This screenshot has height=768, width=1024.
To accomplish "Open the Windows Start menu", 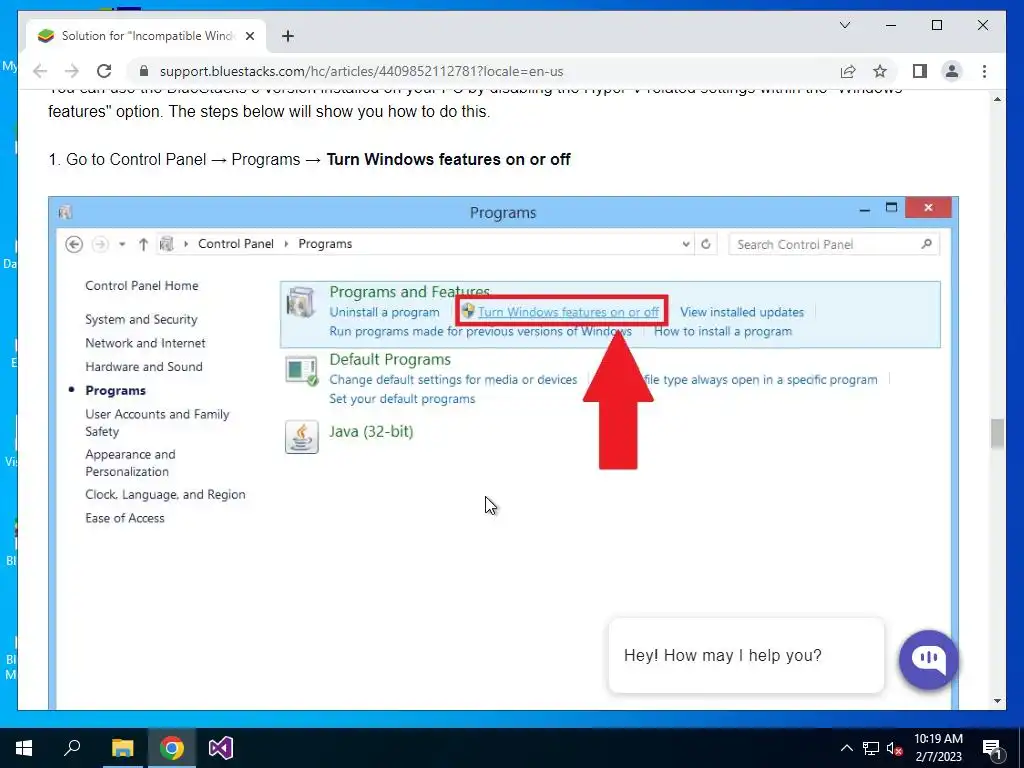I will 24,748.
